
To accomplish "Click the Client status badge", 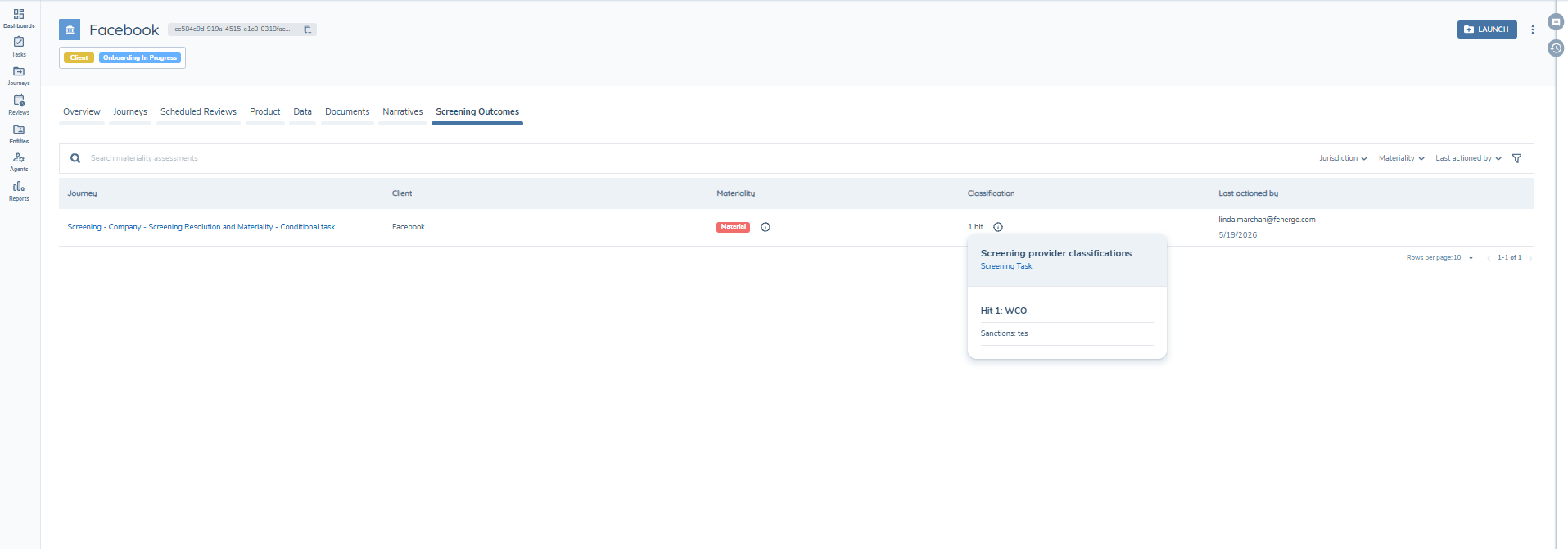I will 79,57.
